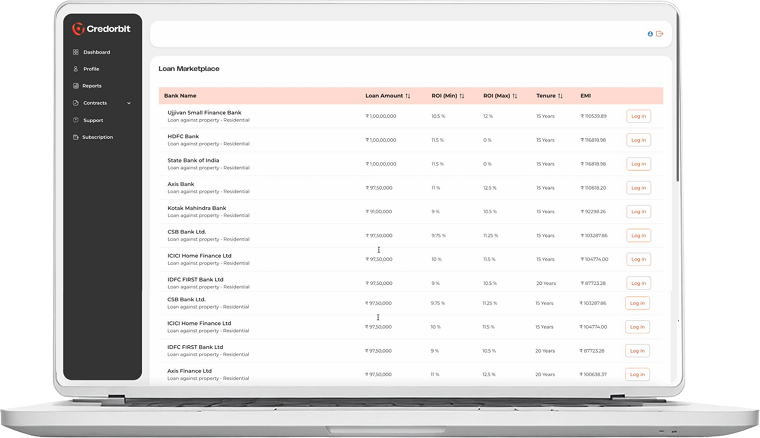Select Ujjivan Small Finance Bank name

204,112
